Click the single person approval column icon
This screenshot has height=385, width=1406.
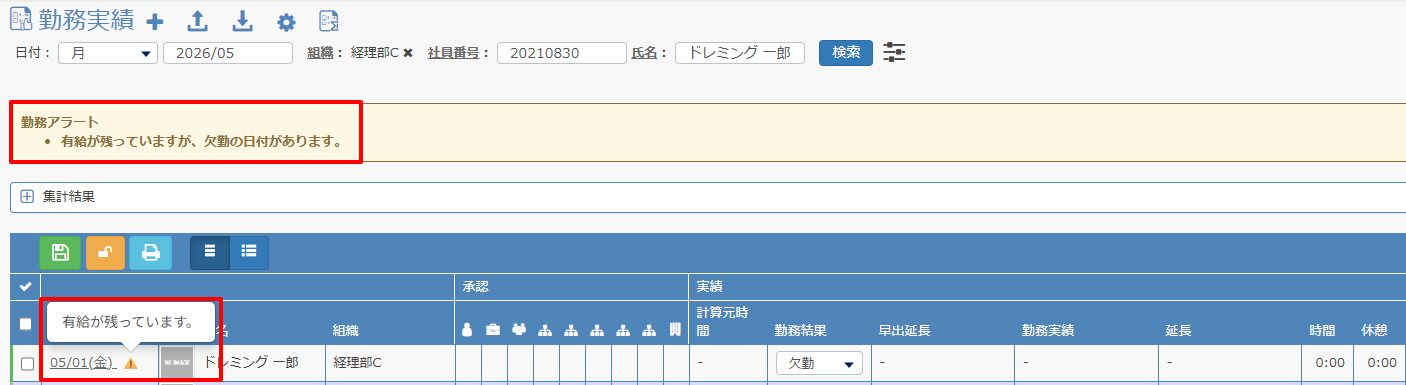467,329
